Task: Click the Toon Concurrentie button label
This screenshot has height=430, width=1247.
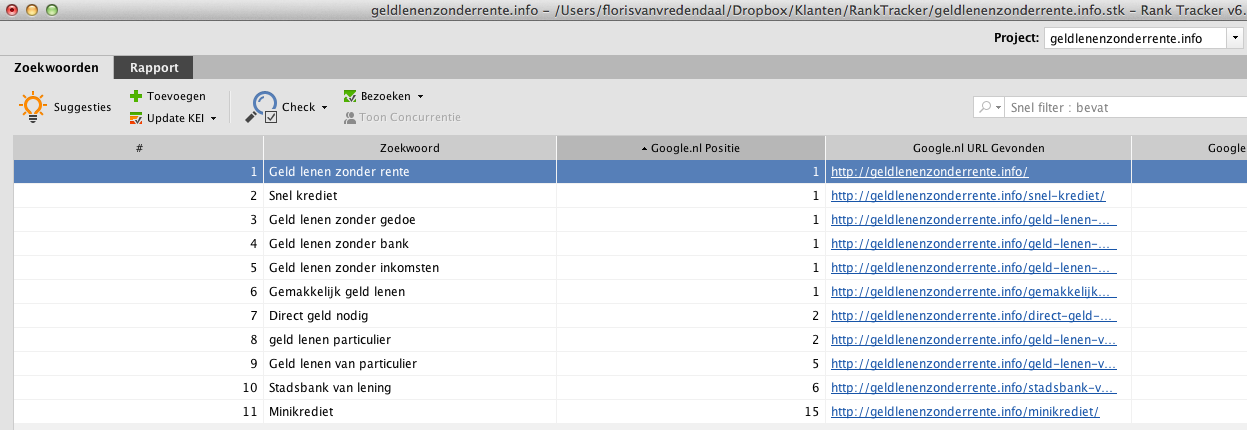Action: coord(411,117)
